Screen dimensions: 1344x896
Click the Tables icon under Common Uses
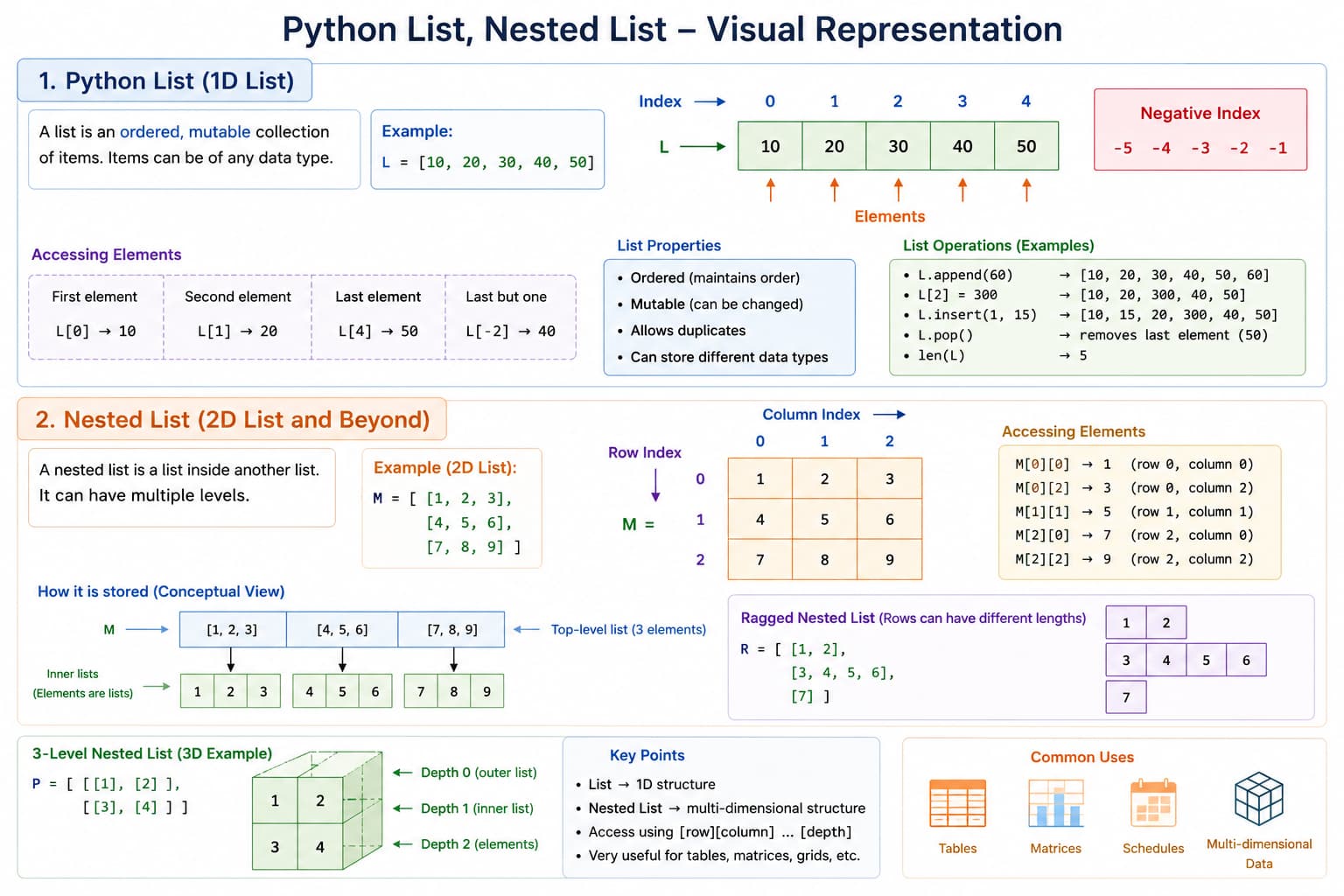[x=957, y=803]
